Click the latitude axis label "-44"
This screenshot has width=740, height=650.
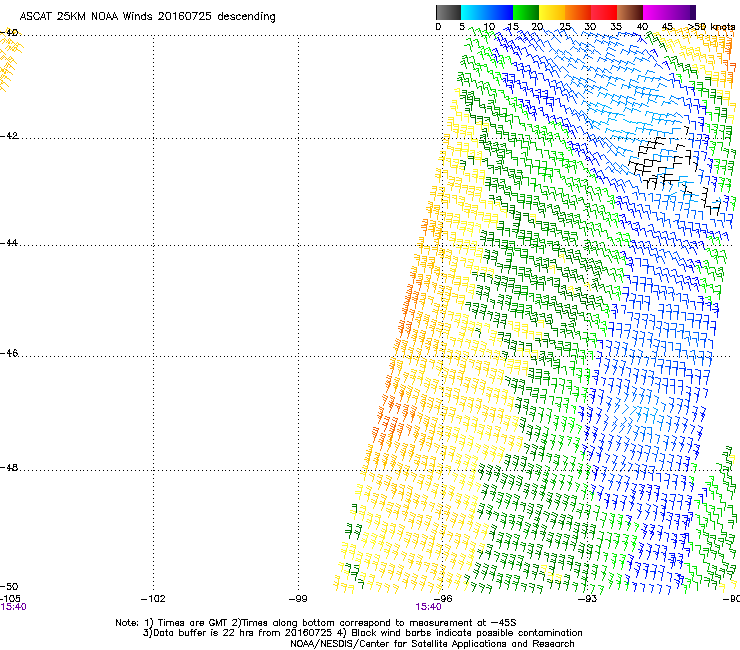click(x=9, y=243)
